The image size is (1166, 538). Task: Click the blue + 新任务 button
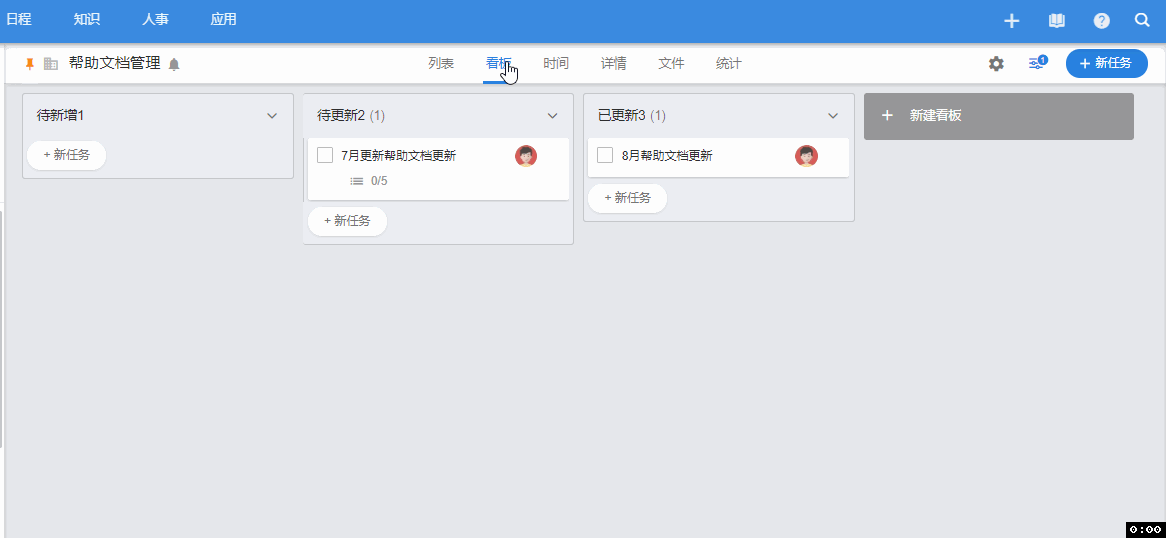tap(1107, 63)
